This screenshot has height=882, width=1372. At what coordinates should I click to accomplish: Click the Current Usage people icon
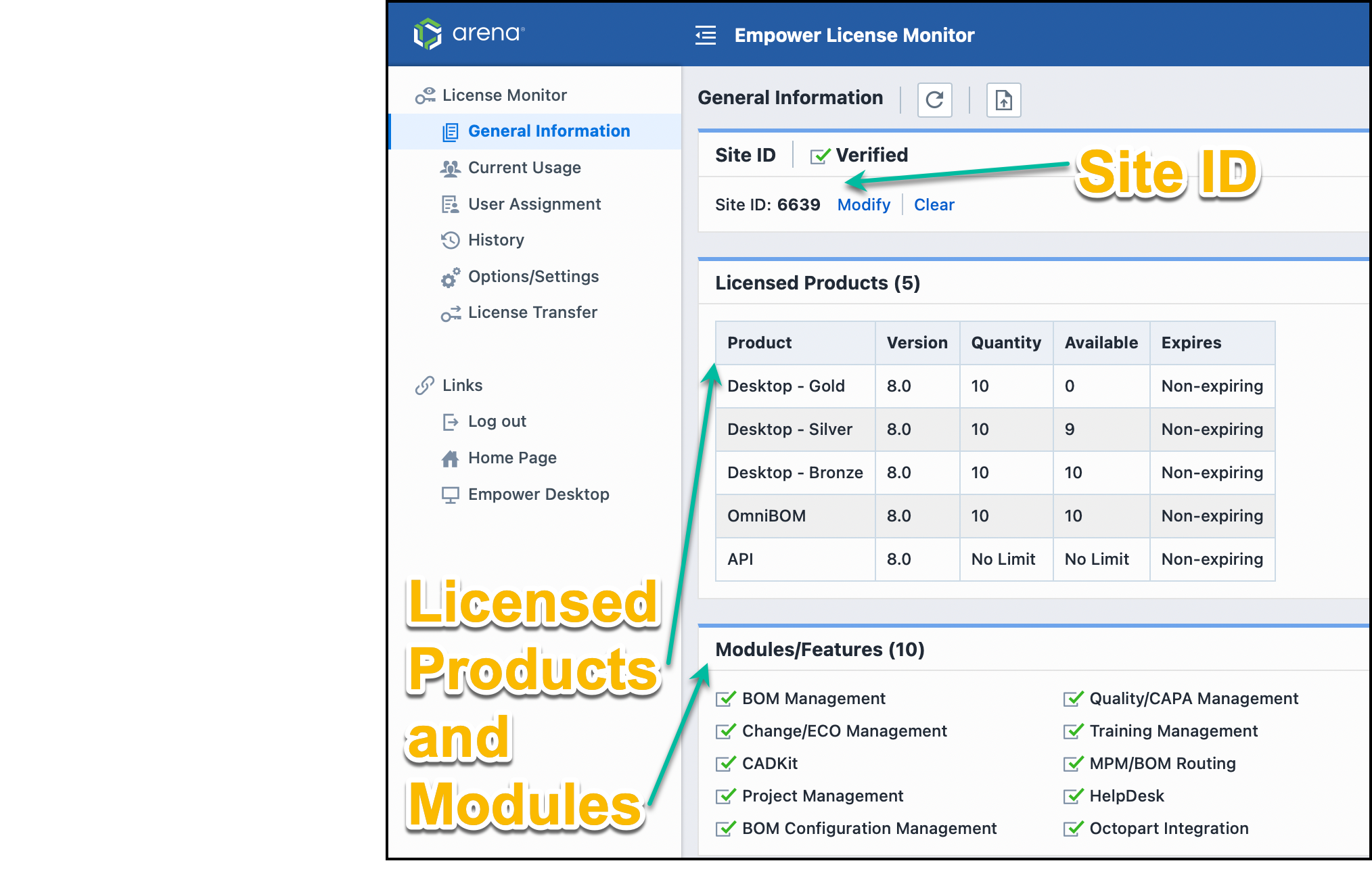point(450,168)
